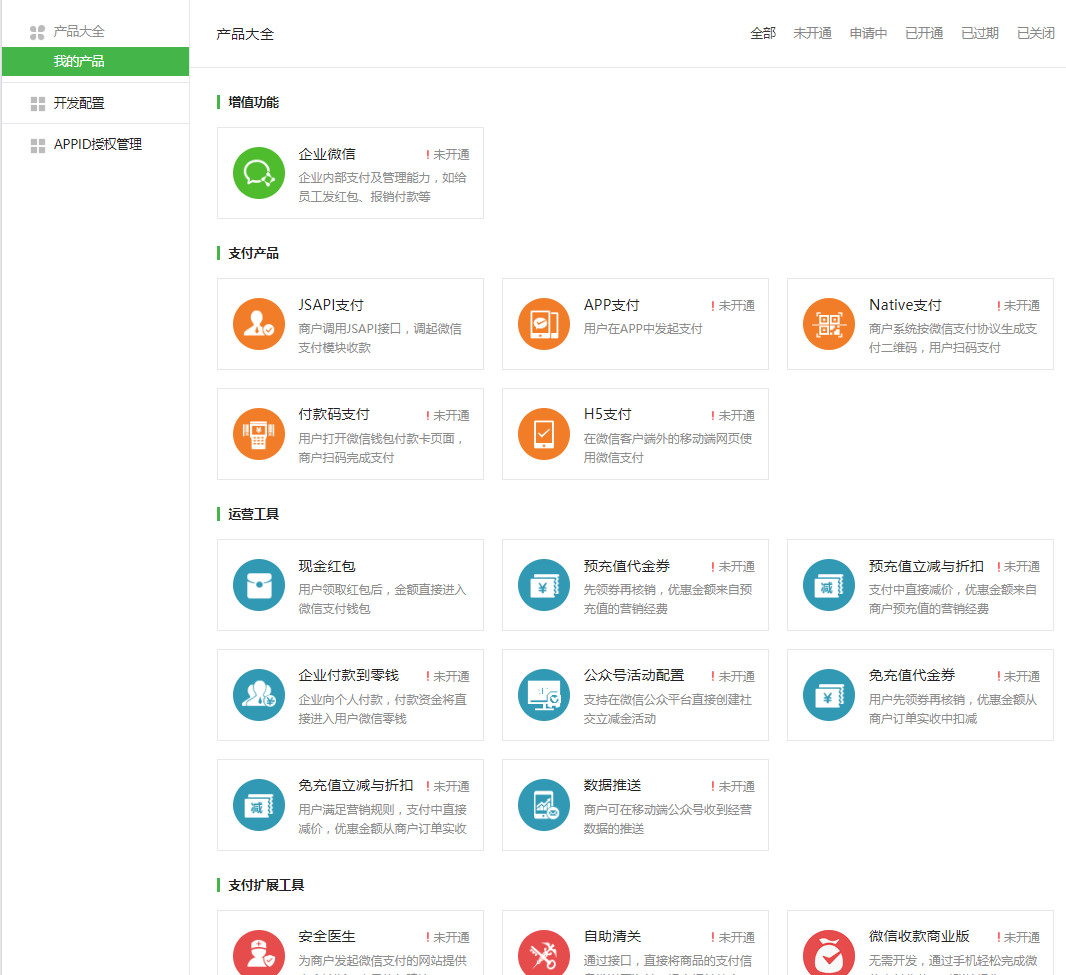Click the APPID授权管理 sidebar grid icon

point(37,146)
